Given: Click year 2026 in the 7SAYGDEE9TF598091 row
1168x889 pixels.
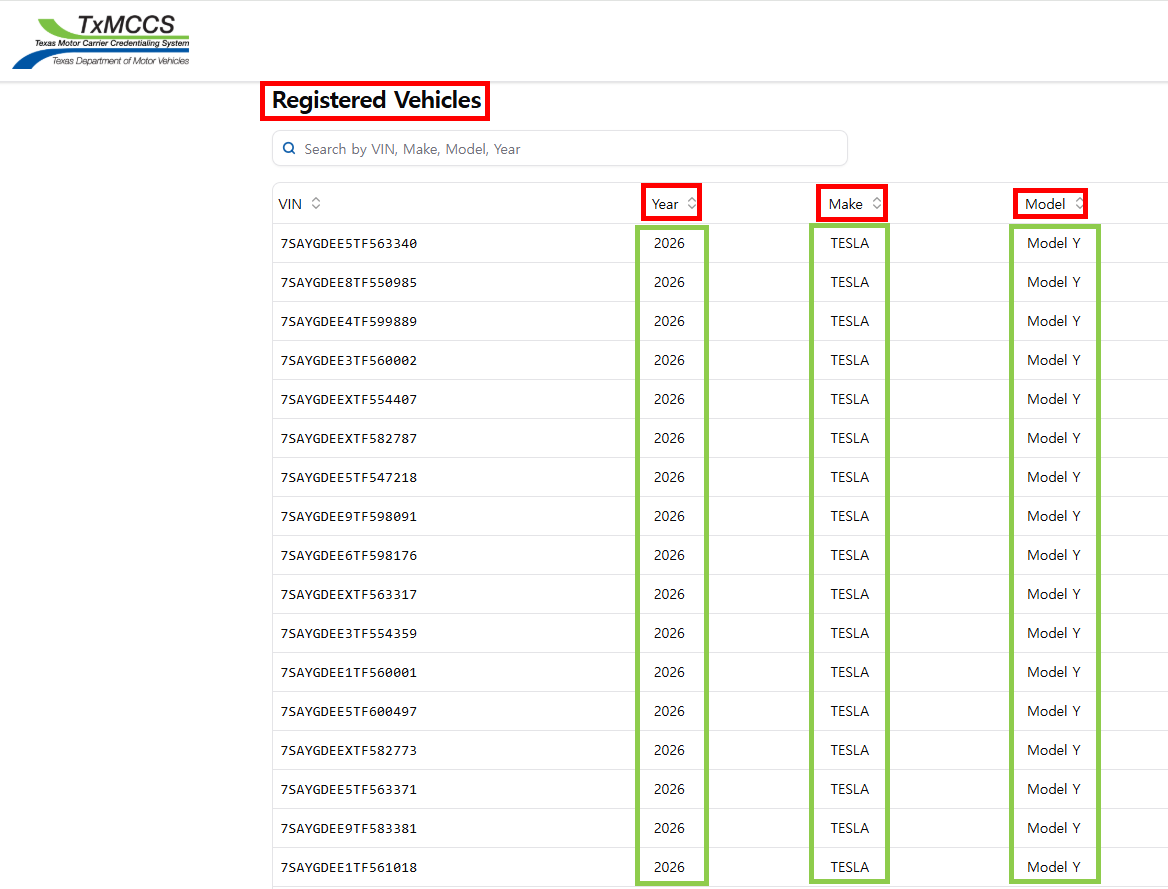Looking at the screenshot, I should point(669,516).
